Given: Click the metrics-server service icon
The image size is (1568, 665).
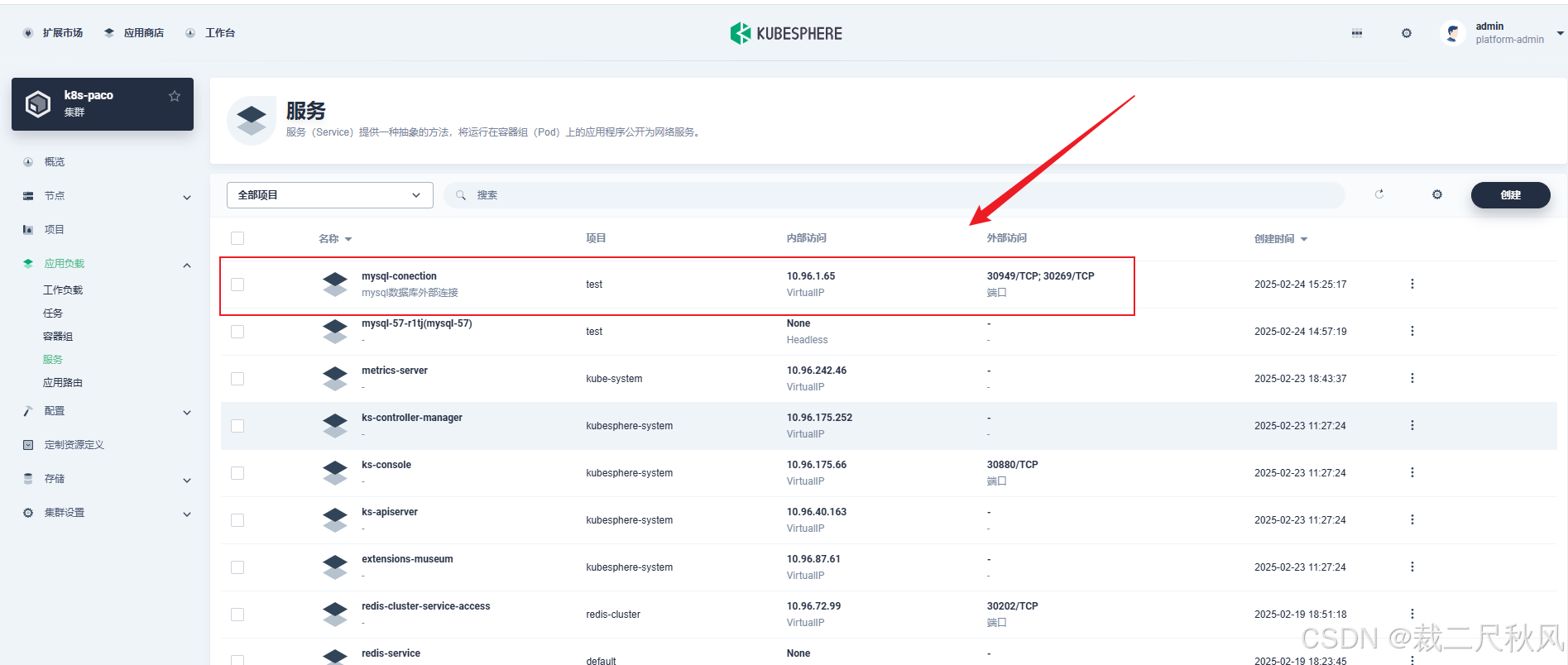Looking at the screenshot, I should 335,379.
